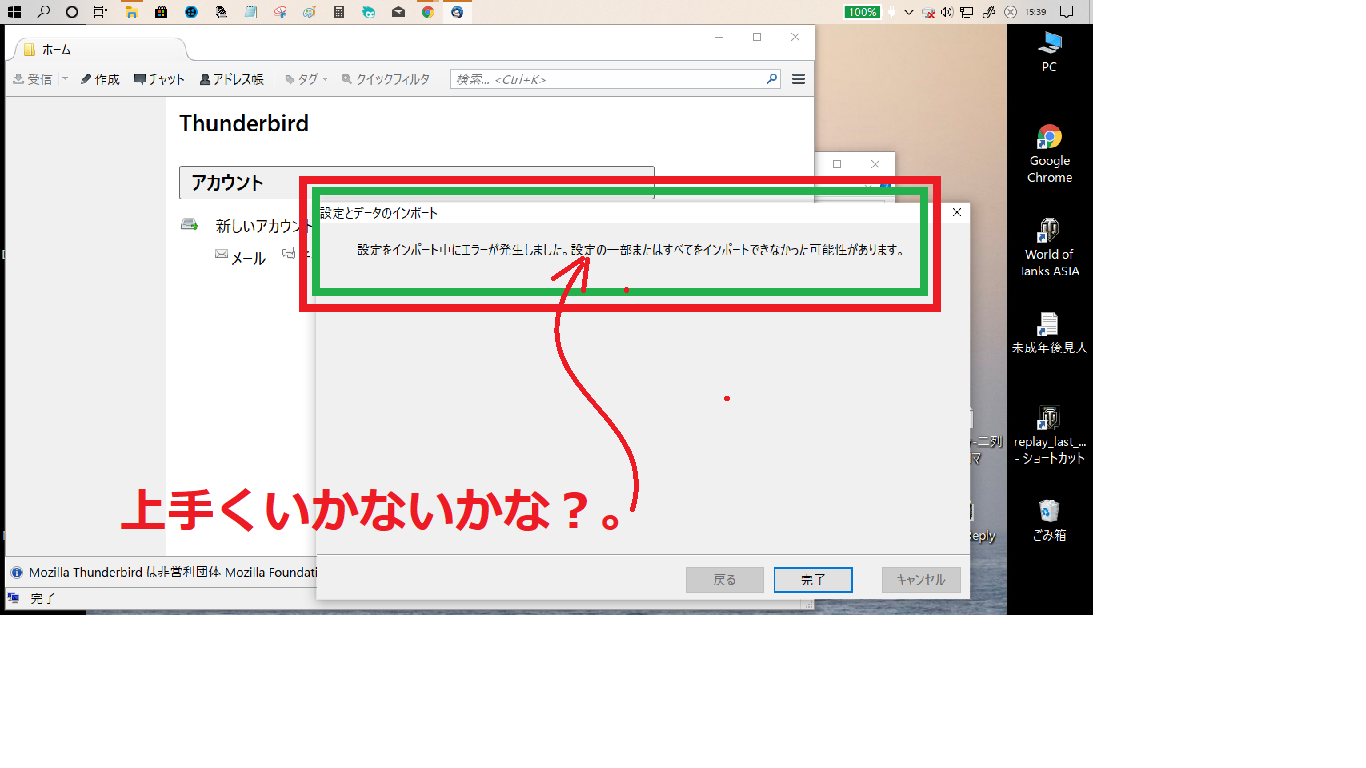Click the キャンセル button in dialog

pyautogui.click(x=921, y=580)
